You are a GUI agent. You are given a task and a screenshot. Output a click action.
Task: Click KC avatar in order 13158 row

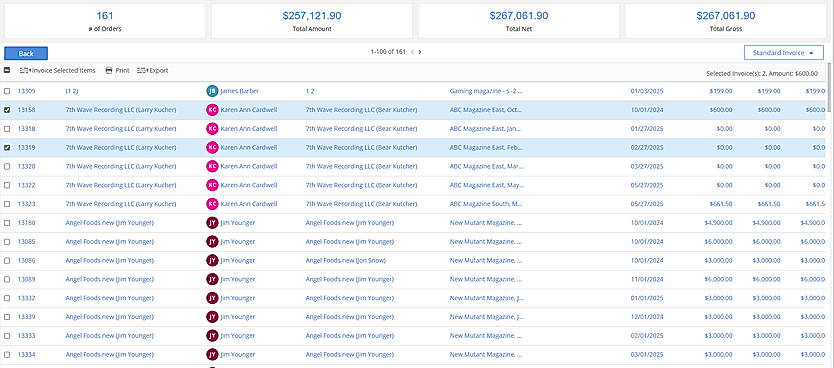(212, 110)
